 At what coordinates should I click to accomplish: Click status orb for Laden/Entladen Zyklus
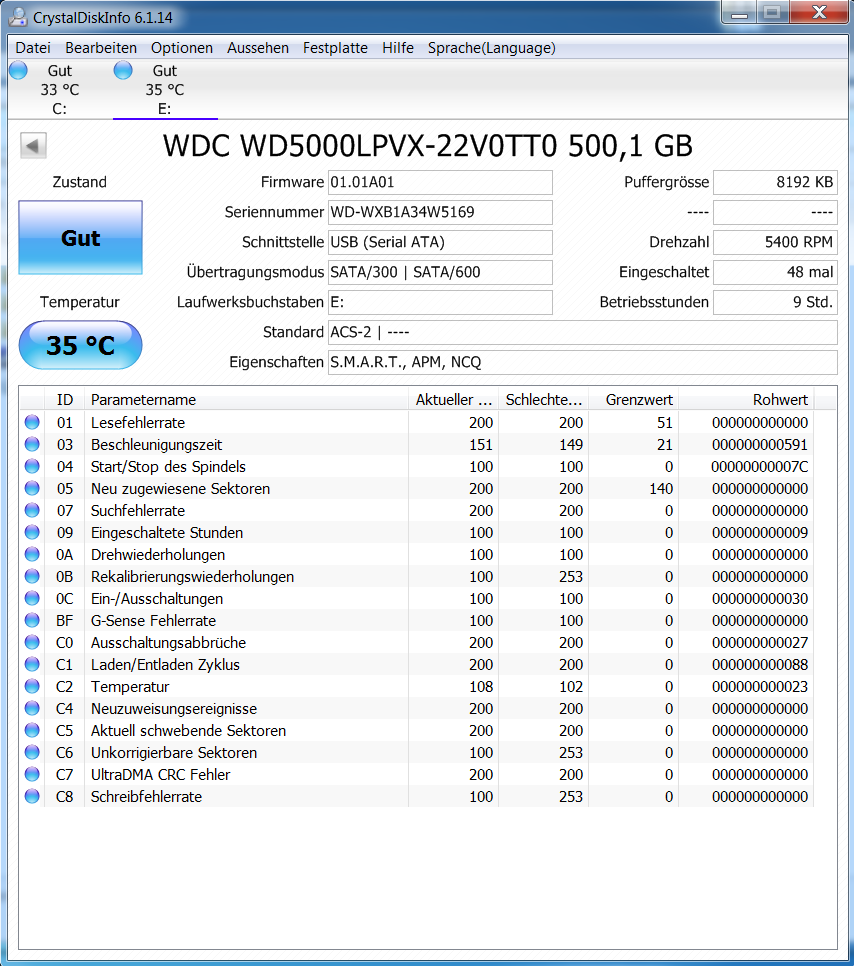(x=32, y=664)
